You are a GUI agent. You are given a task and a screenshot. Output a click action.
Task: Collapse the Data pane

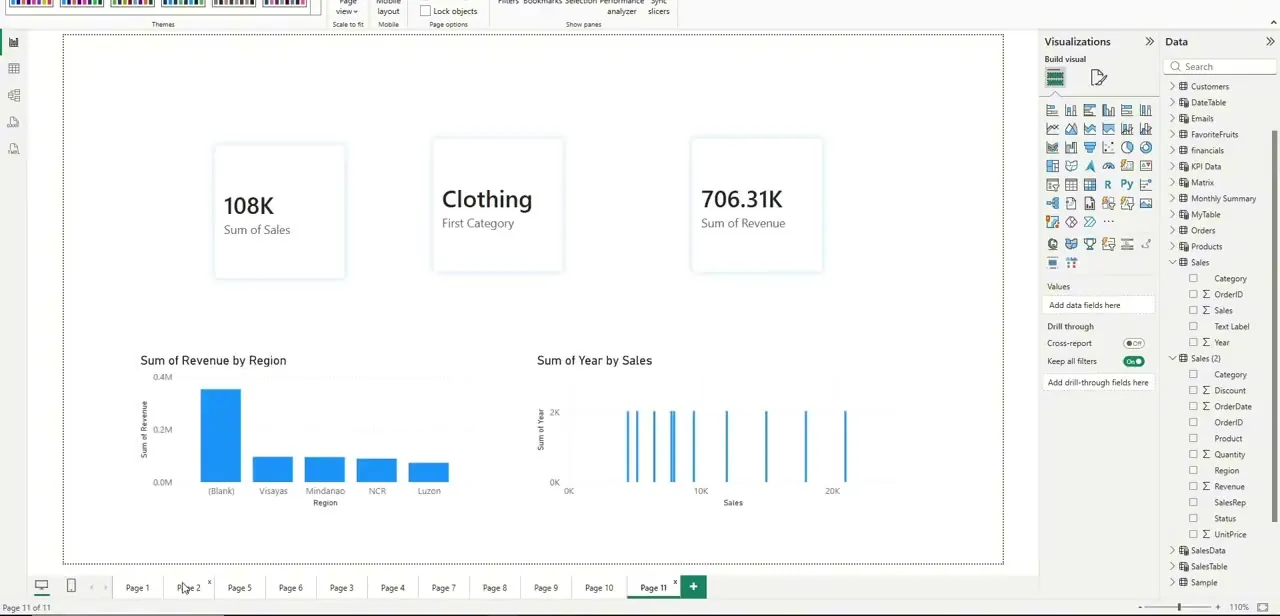point(1270,42)
